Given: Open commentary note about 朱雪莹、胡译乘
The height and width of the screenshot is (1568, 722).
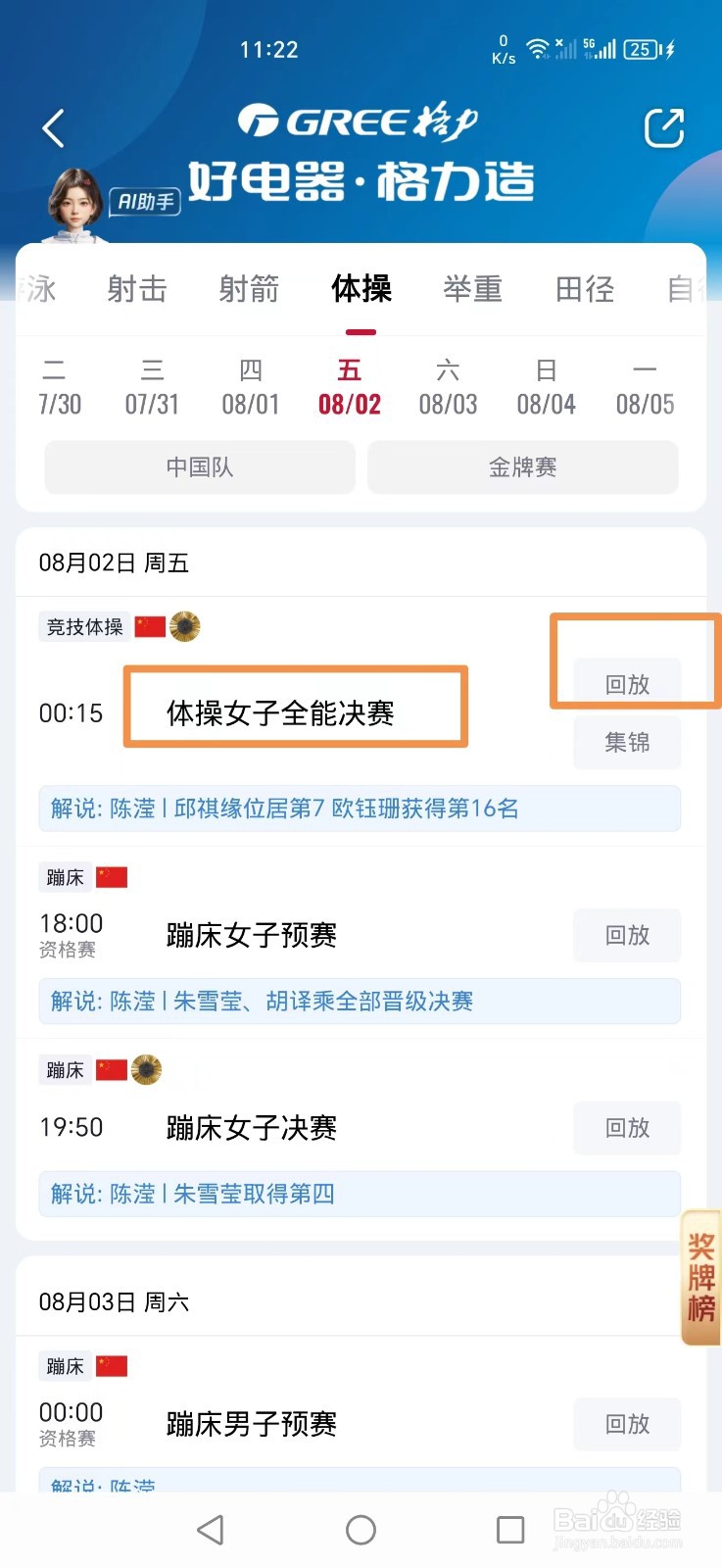Looking at the screenshot, I should click(360, 1001).
